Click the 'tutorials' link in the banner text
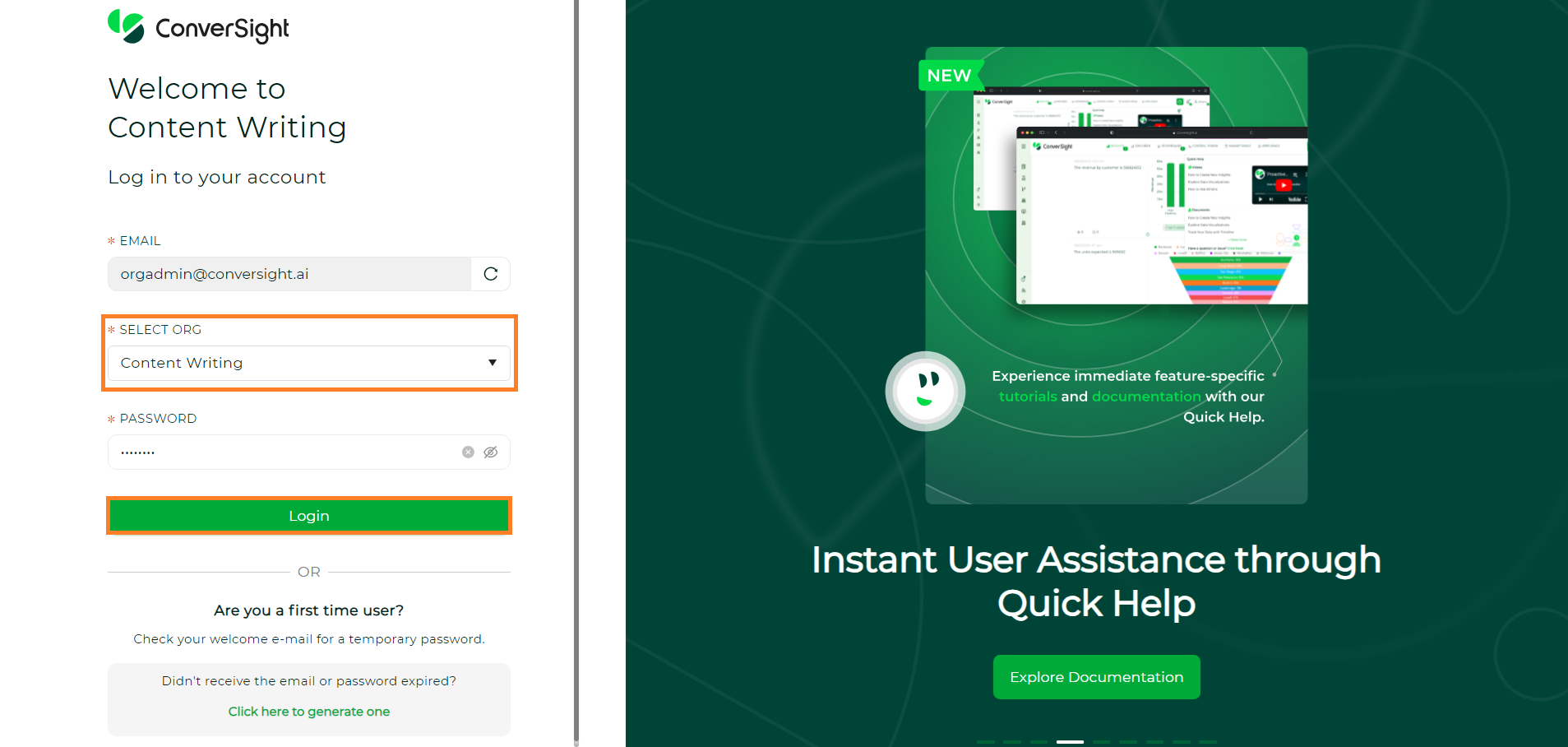This screenshot has width=1568, height=747. (1028, 397)
